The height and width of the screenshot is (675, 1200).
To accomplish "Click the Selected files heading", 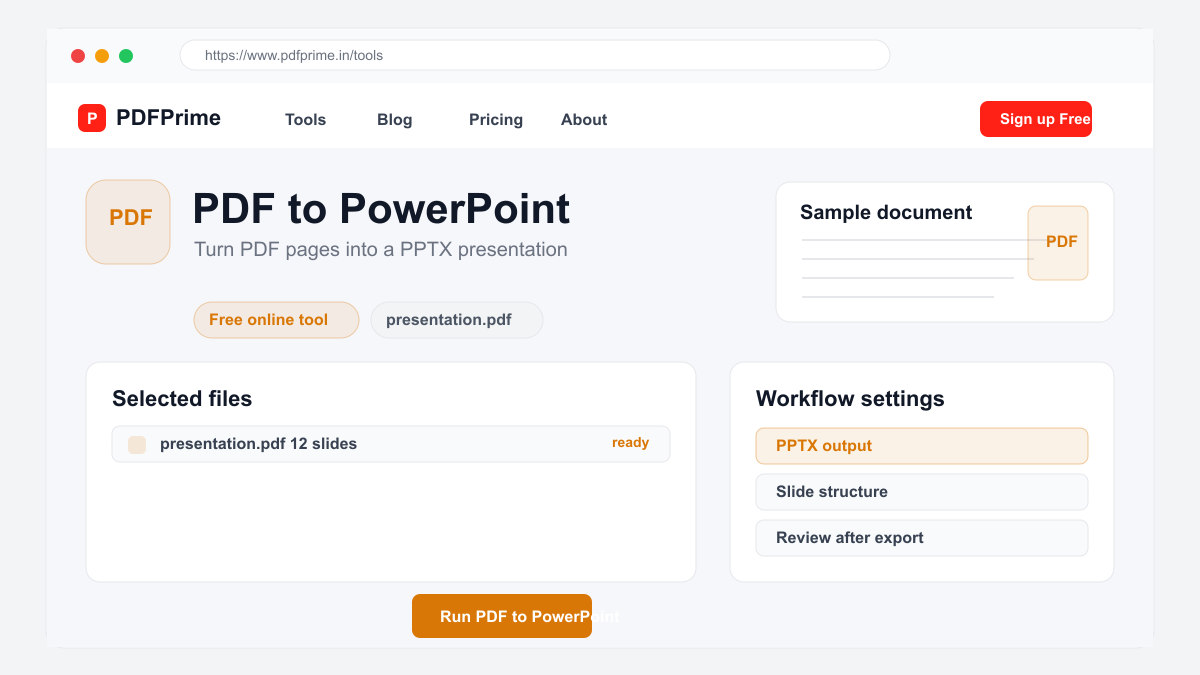I will (182, 399).
